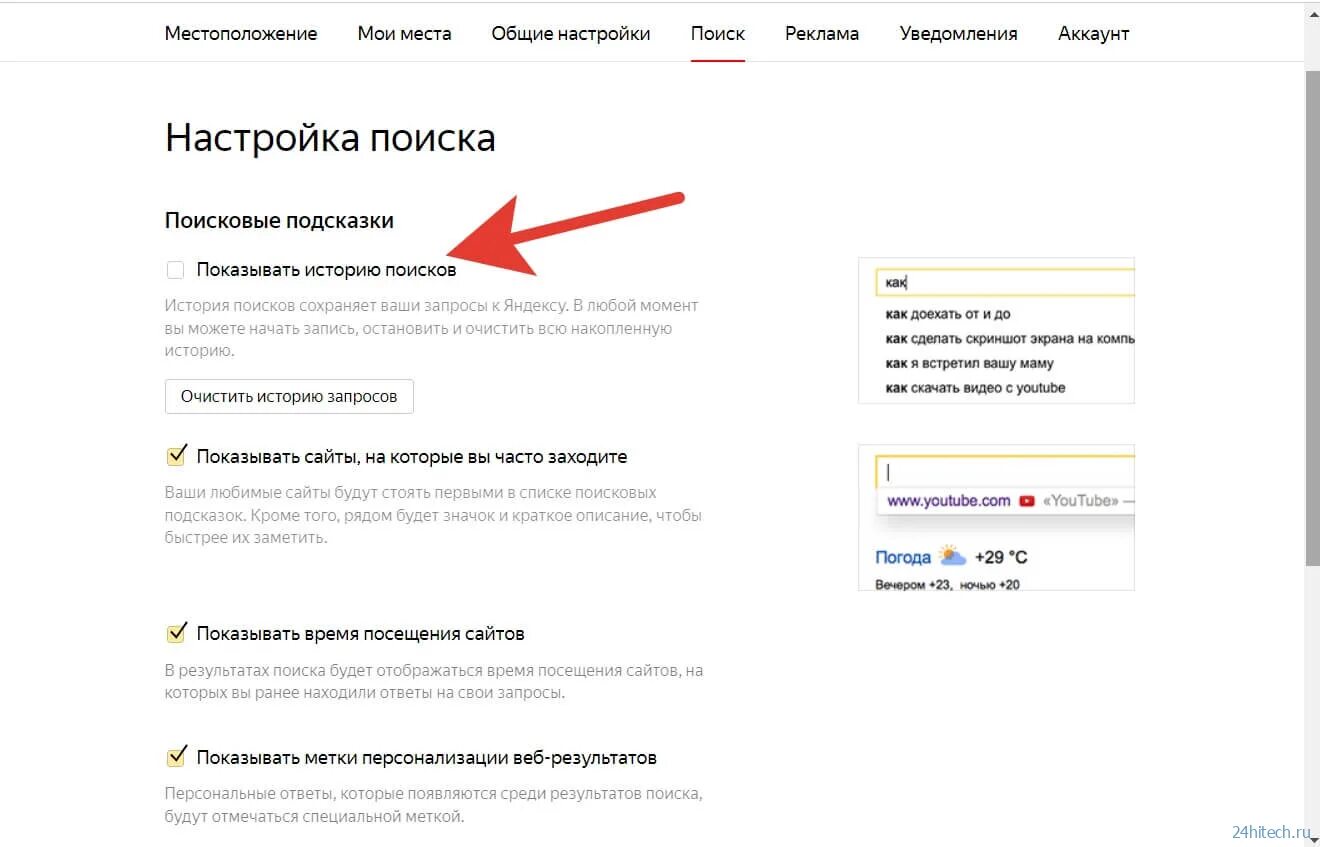Click the 'как скачать видео с youtube' suggestion
Screen dimensions: 1320x847
975,388
